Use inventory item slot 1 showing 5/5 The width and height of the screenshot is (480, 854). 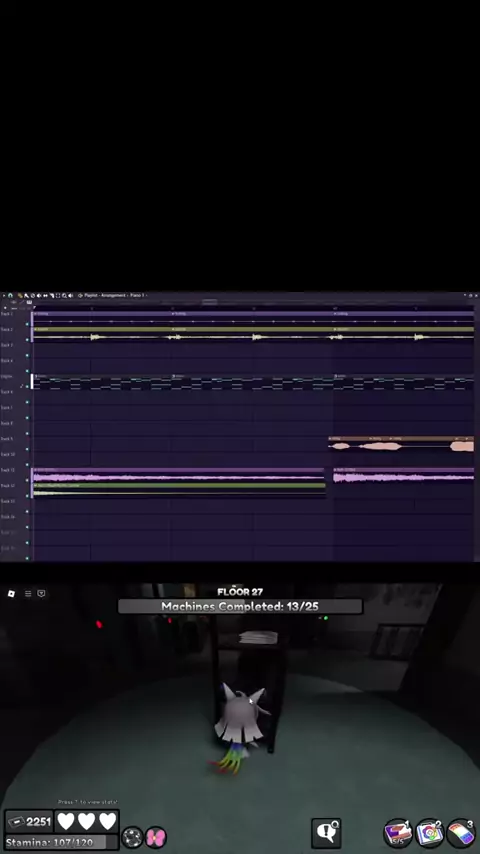coord(398,833)
